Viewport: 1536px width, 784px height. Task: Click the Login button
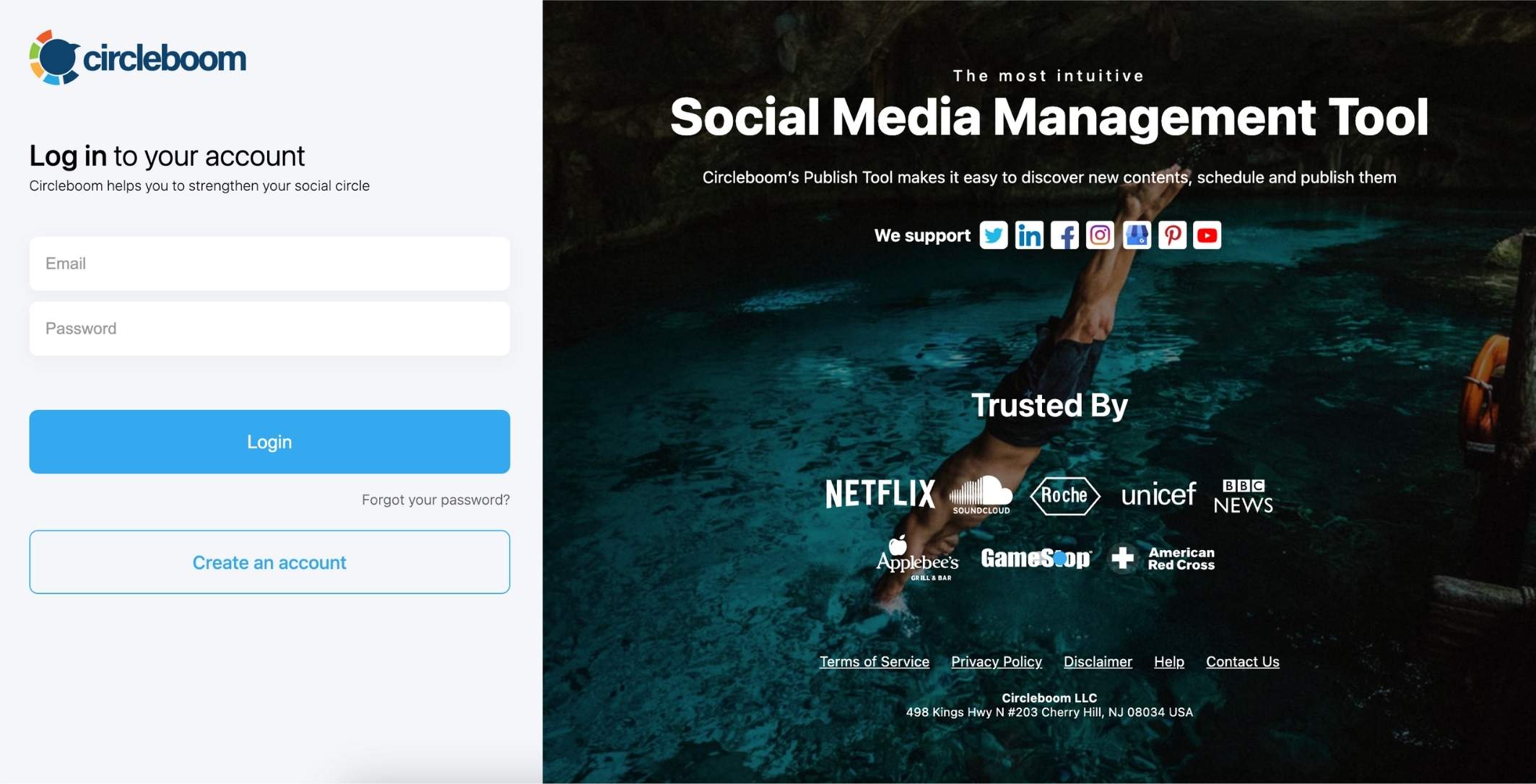tap(269, 441)
